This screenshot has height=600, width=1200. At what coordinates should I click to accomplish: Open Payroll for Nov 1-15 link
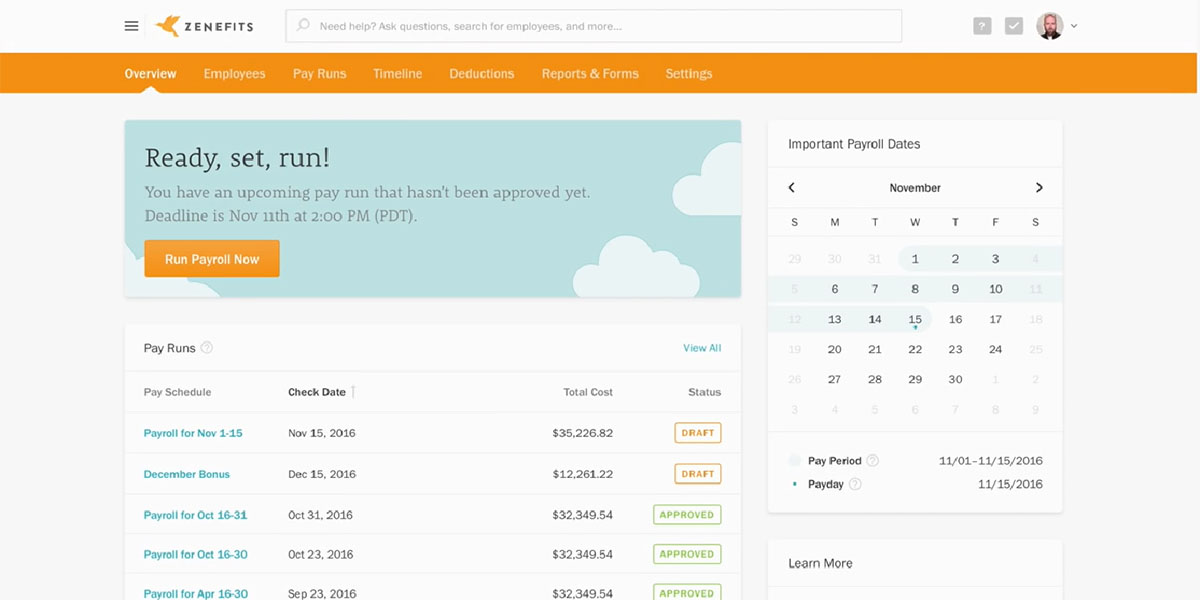click(x=193, y=433)
